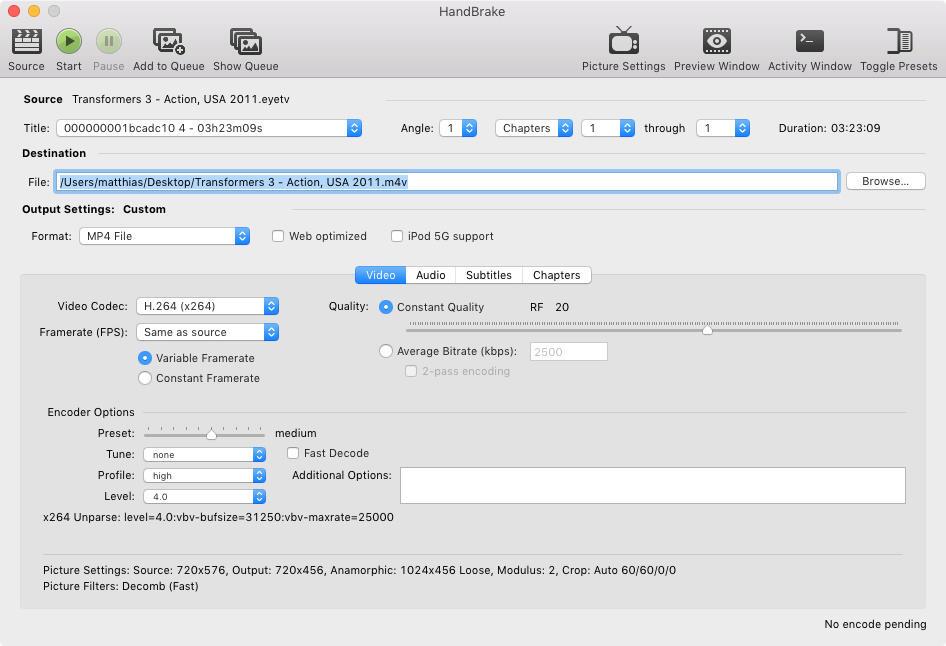Start the encoding job
Viewport: 946px width, 646px height.
pyautogui.click(x=68, y=45)
